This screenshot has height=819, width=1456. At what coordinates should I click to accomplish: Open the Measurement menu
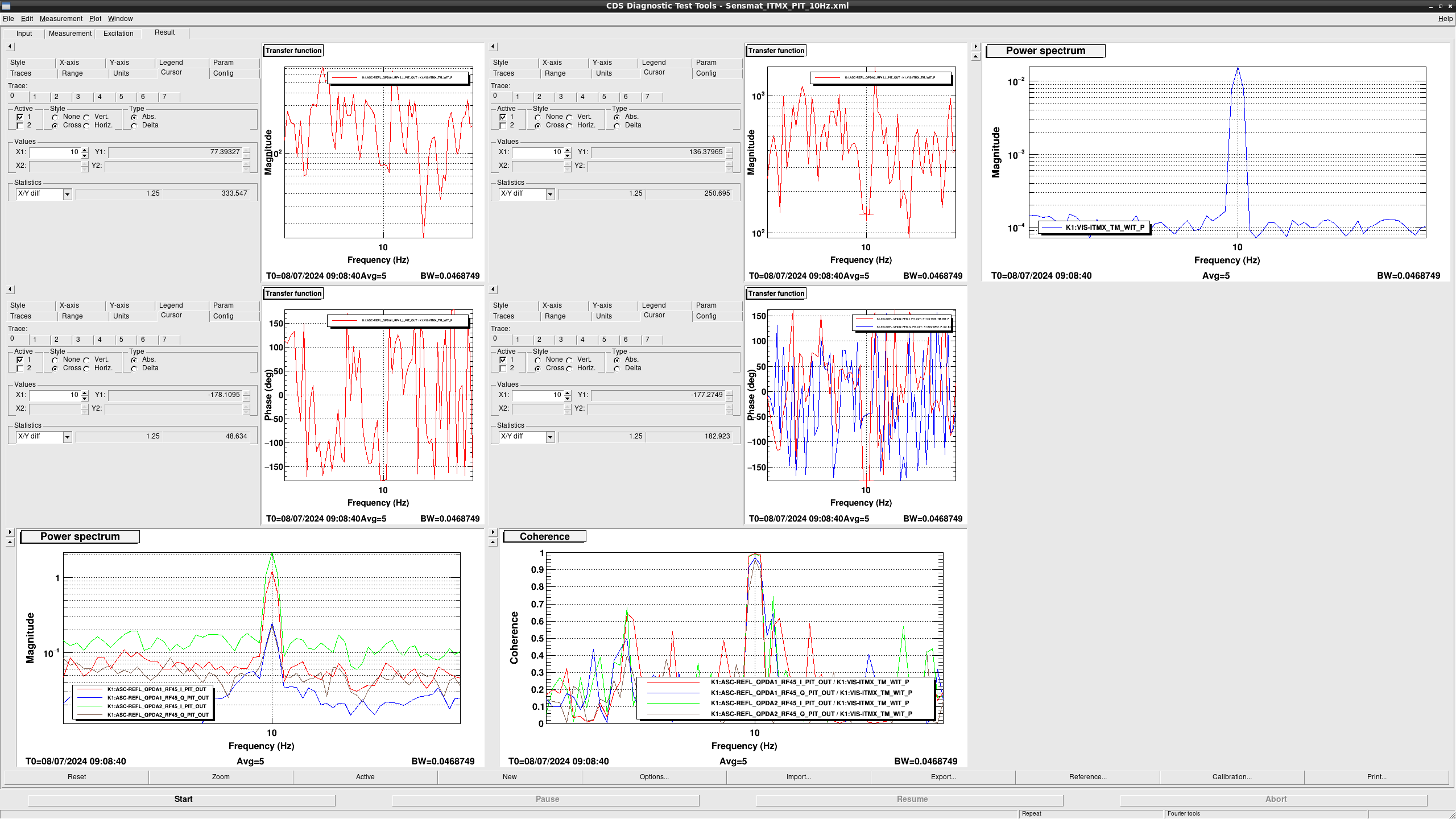pos(61,19)
